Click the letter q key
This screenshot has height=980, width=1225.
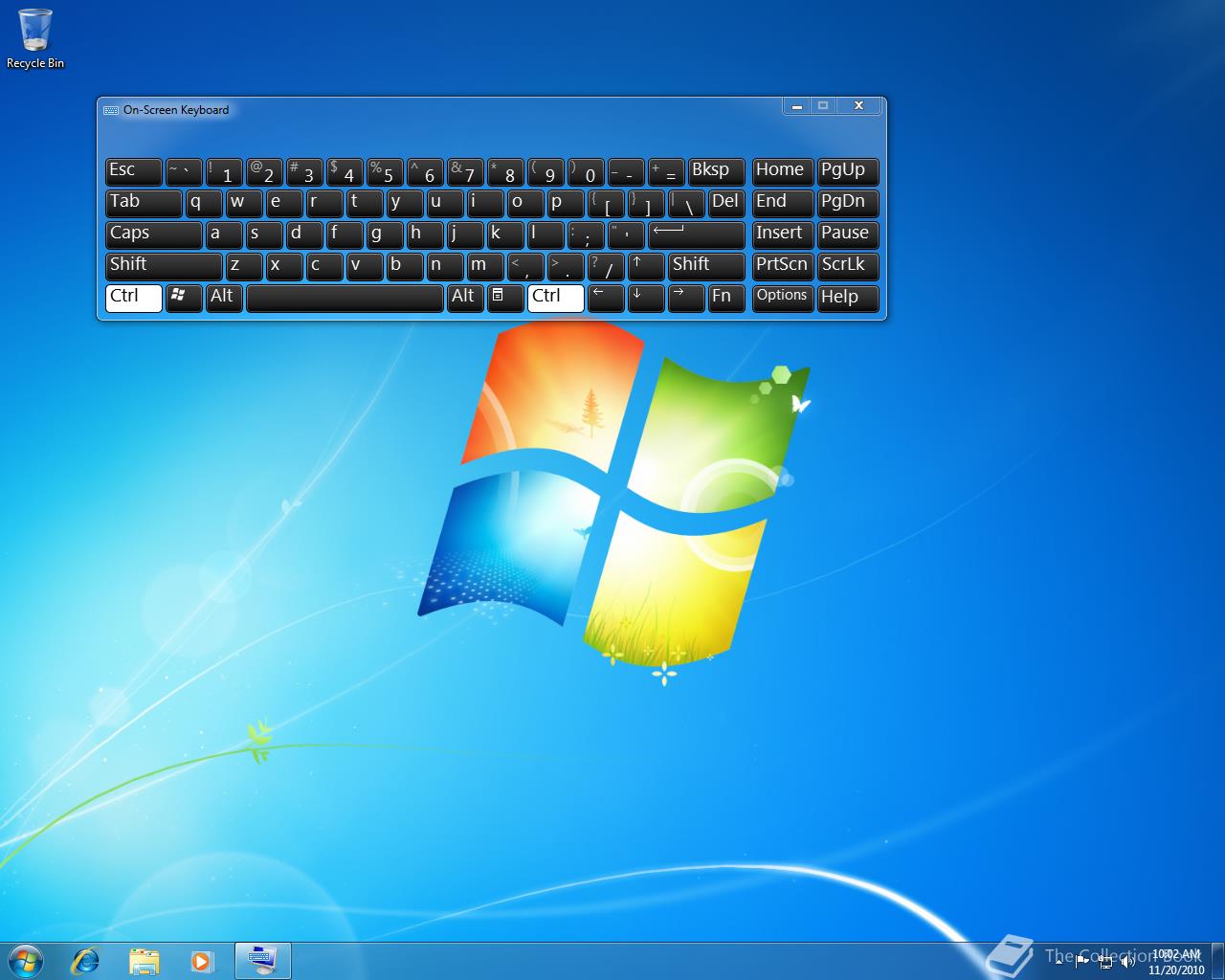[x=204, y=203]
